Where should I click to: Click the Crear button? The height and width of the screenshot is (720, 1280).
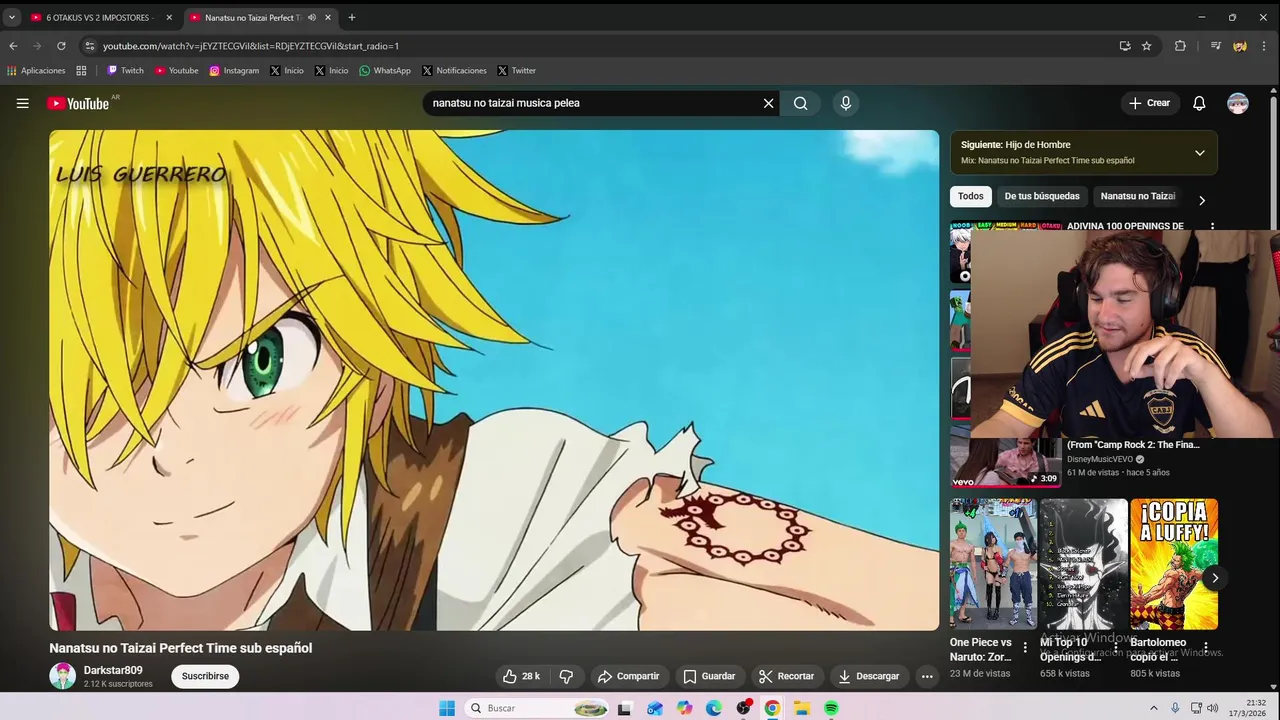pos(1149,103)
